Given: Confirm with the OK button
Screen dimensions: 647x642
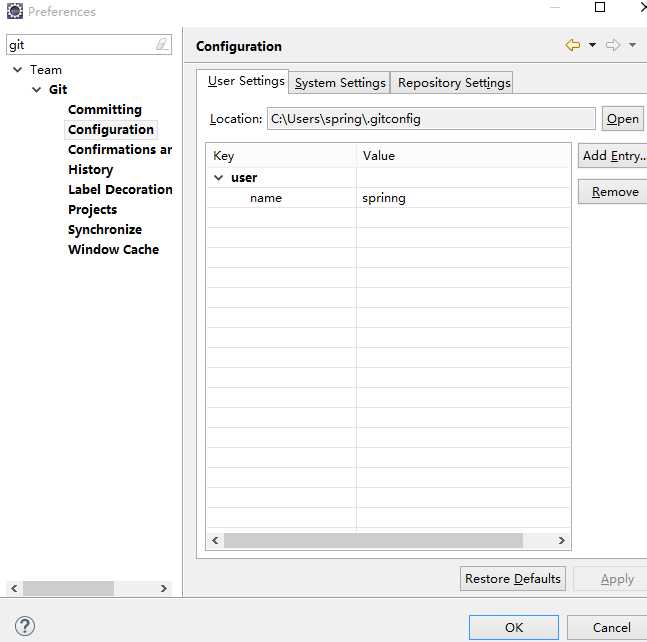Looking at the screenshot, I should coord(514,627).
